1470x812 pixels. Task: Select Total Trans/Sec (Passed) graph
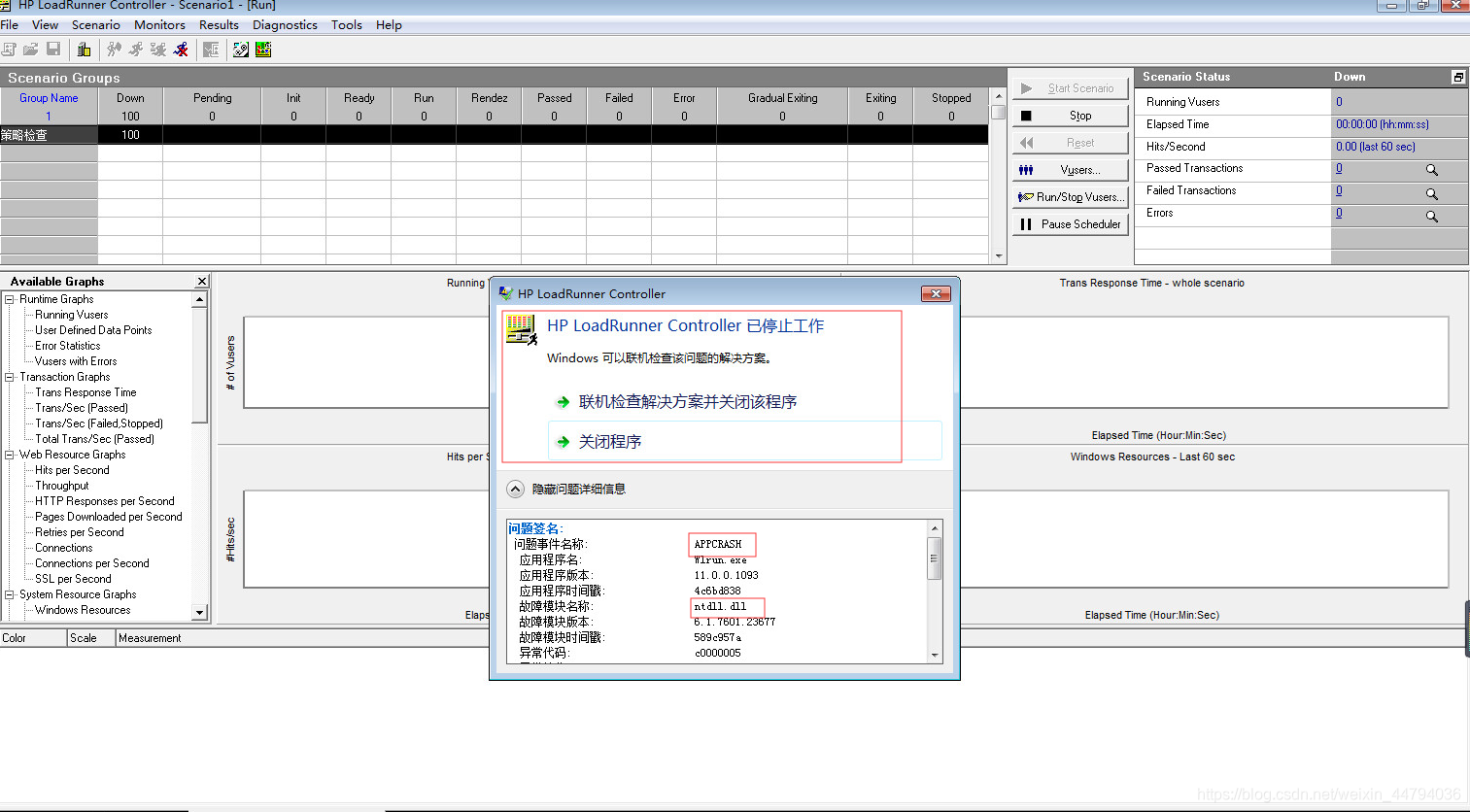click(95, 439)
